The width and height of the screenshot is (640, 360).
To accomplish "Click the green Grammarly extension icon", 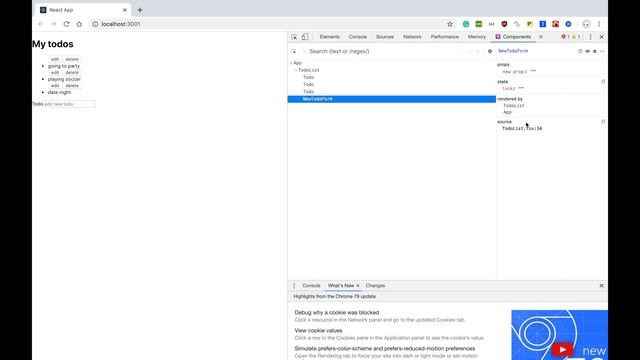I will 466,24.
